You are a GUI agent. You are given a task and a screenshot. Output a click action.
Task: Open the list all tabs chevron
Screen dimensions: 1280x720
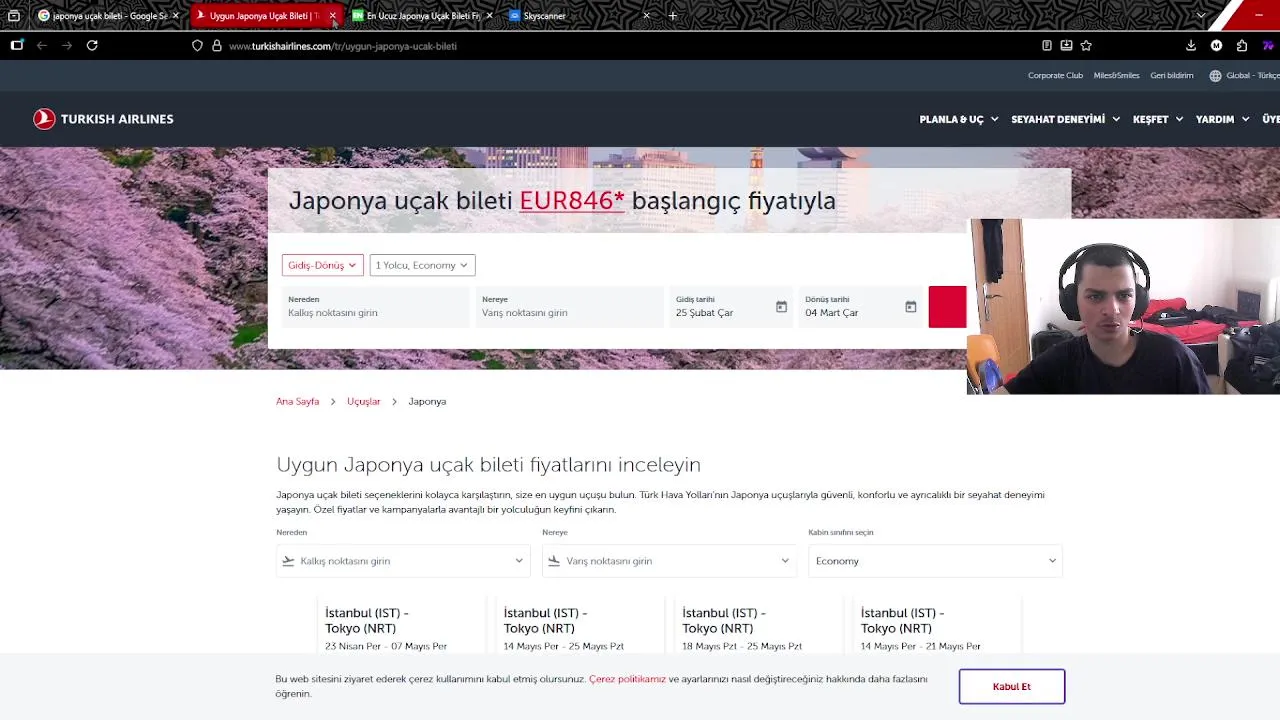[x=1201, y=15]
